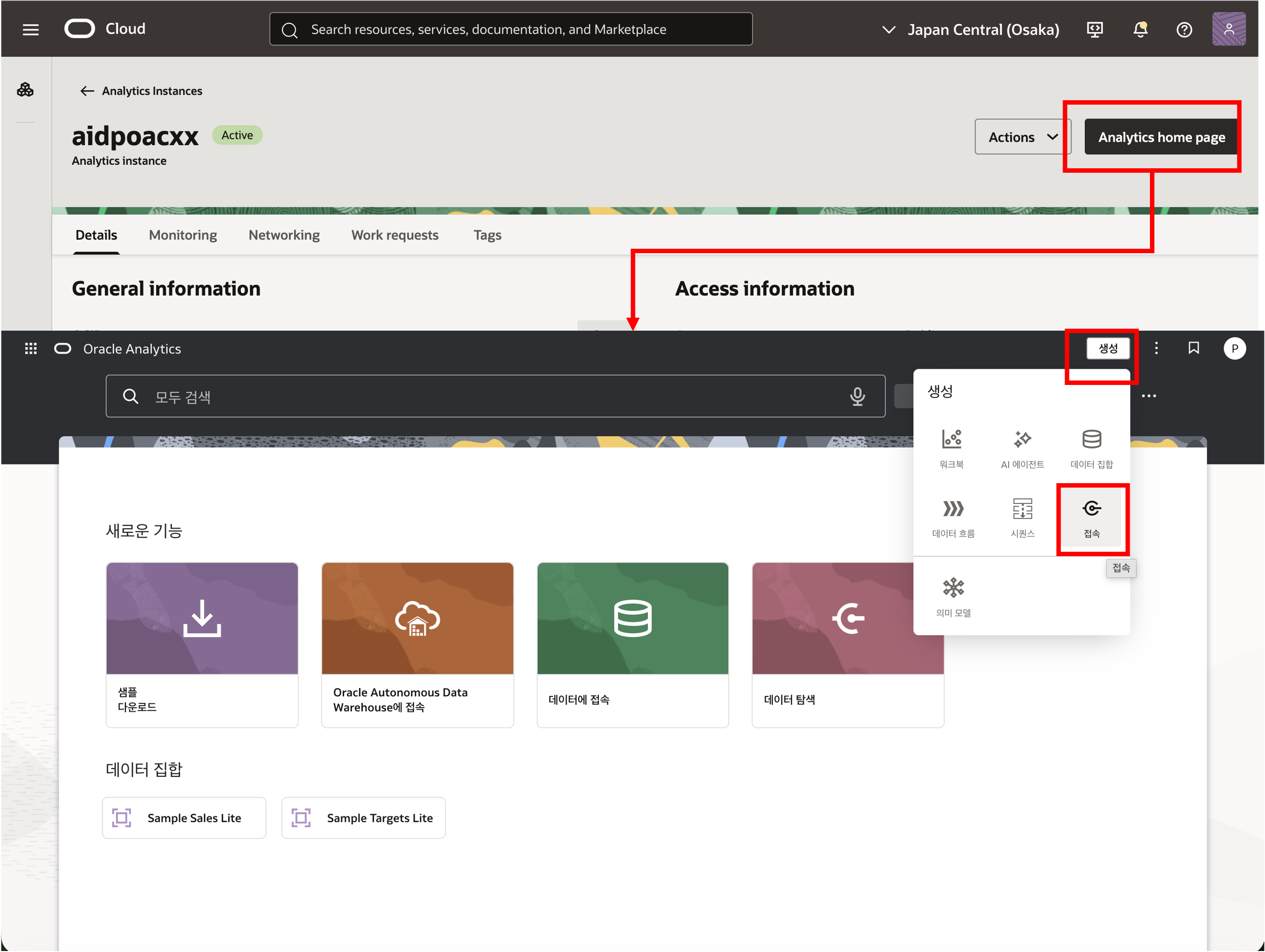
Task: Open the horizontal ellipsis beside the search bar
Action: [1148, 396]
